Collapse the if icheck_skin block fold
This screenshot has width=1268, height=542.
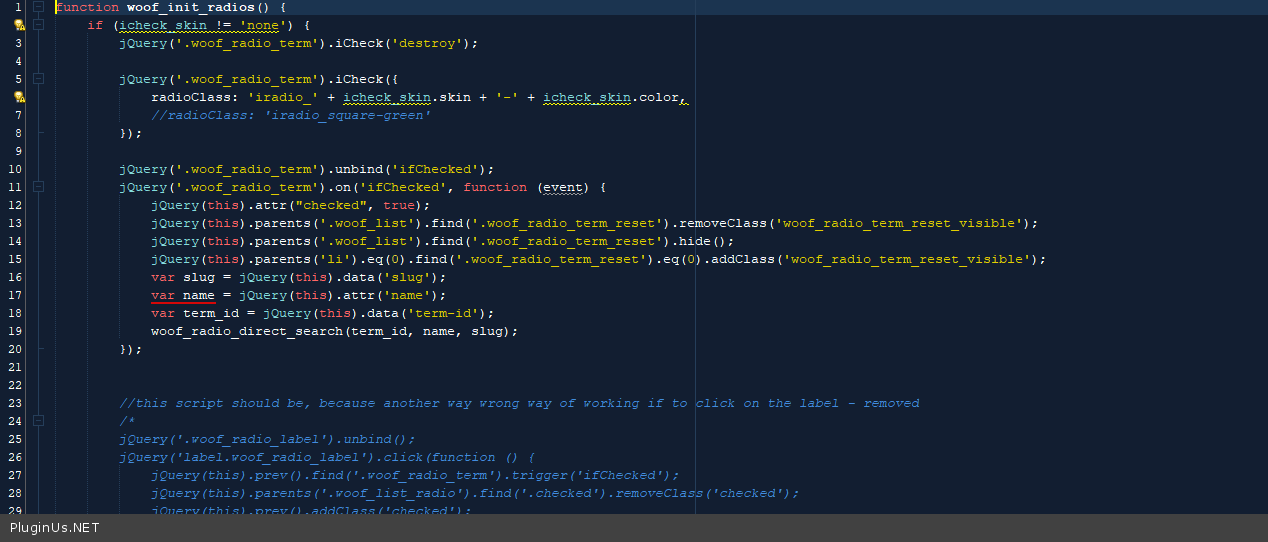[x=38, y=25]
